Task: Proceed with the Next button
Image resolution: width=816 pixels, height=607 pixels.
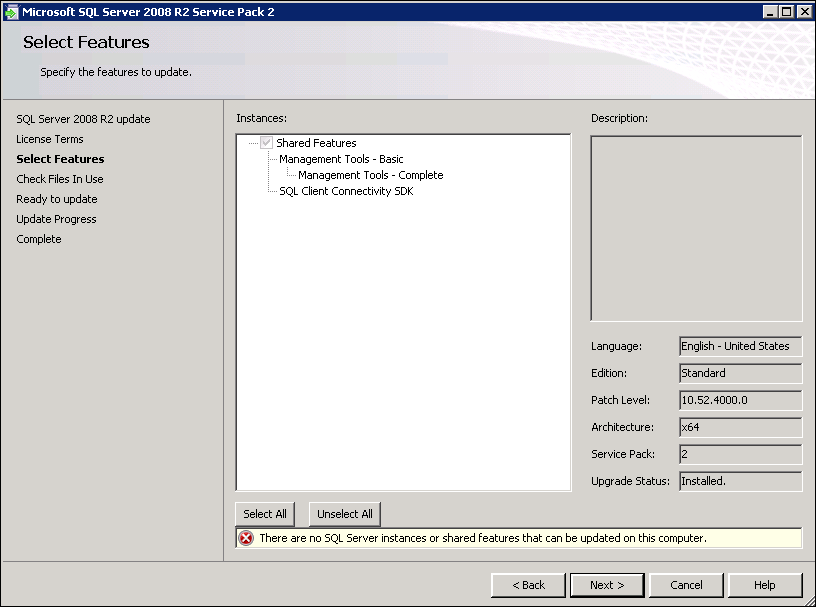Action: click(607, 585)
